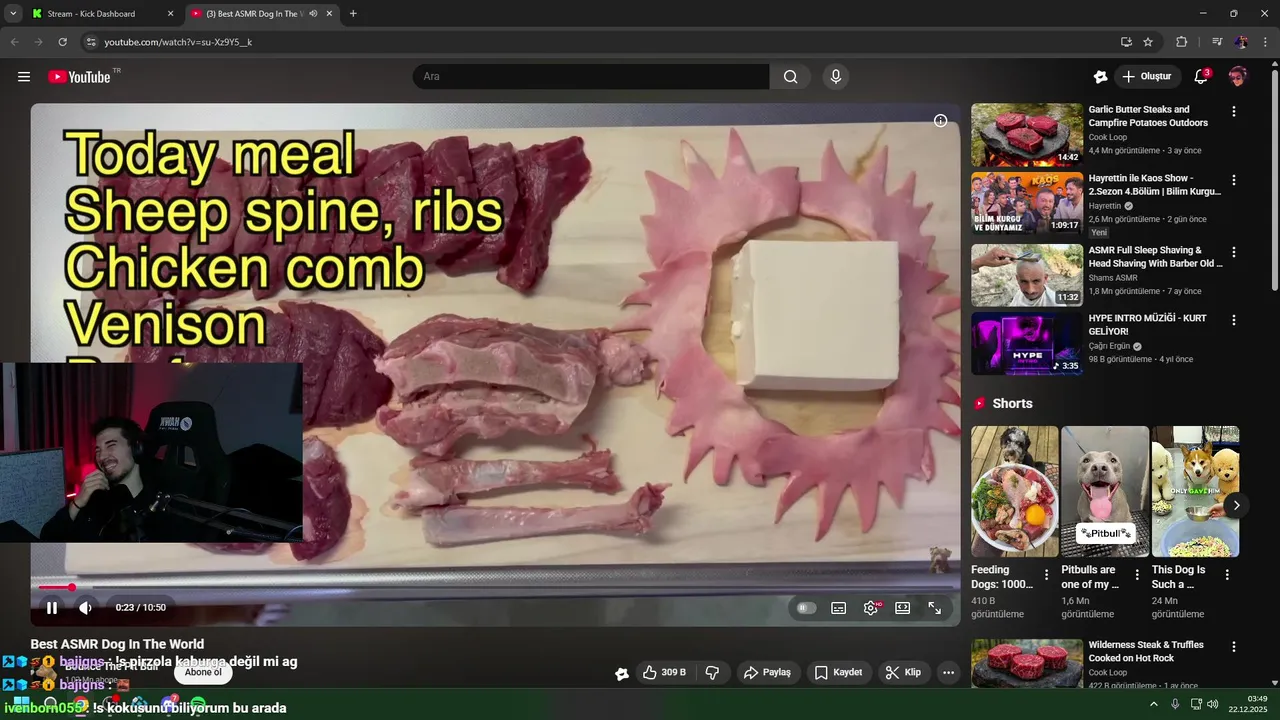Focus the Ara search field
Viewport: 1280px width, 720px height.
tap(591, 77)
